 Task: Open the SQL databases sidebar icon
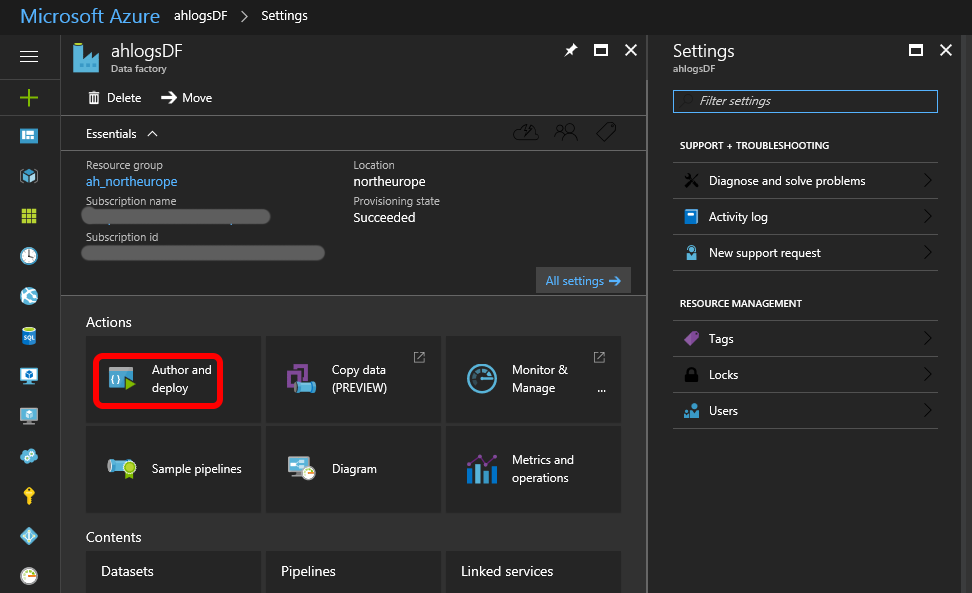(29, 336)
